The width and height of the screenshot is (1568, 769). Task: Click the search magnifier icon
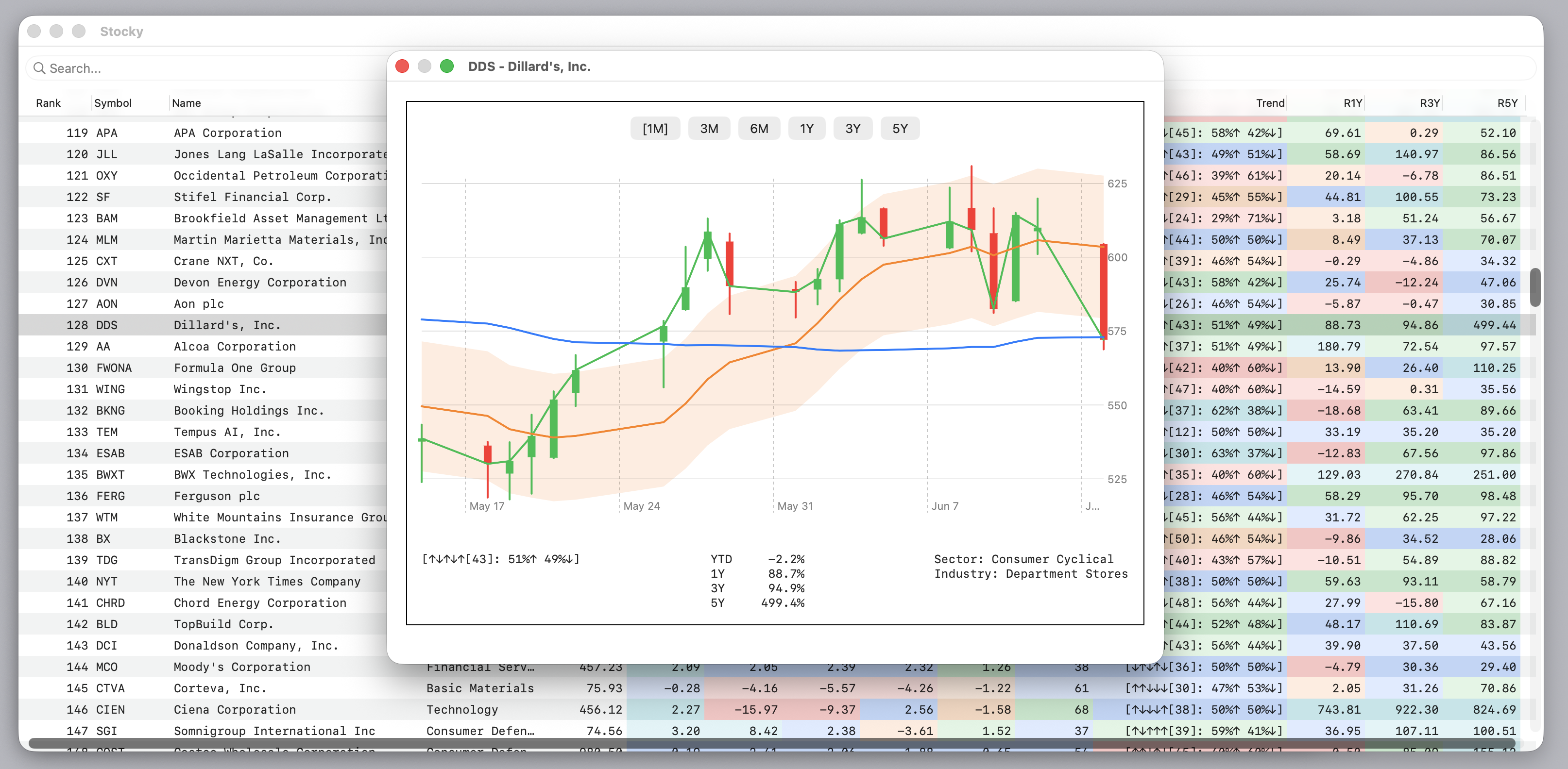[39, 68]
